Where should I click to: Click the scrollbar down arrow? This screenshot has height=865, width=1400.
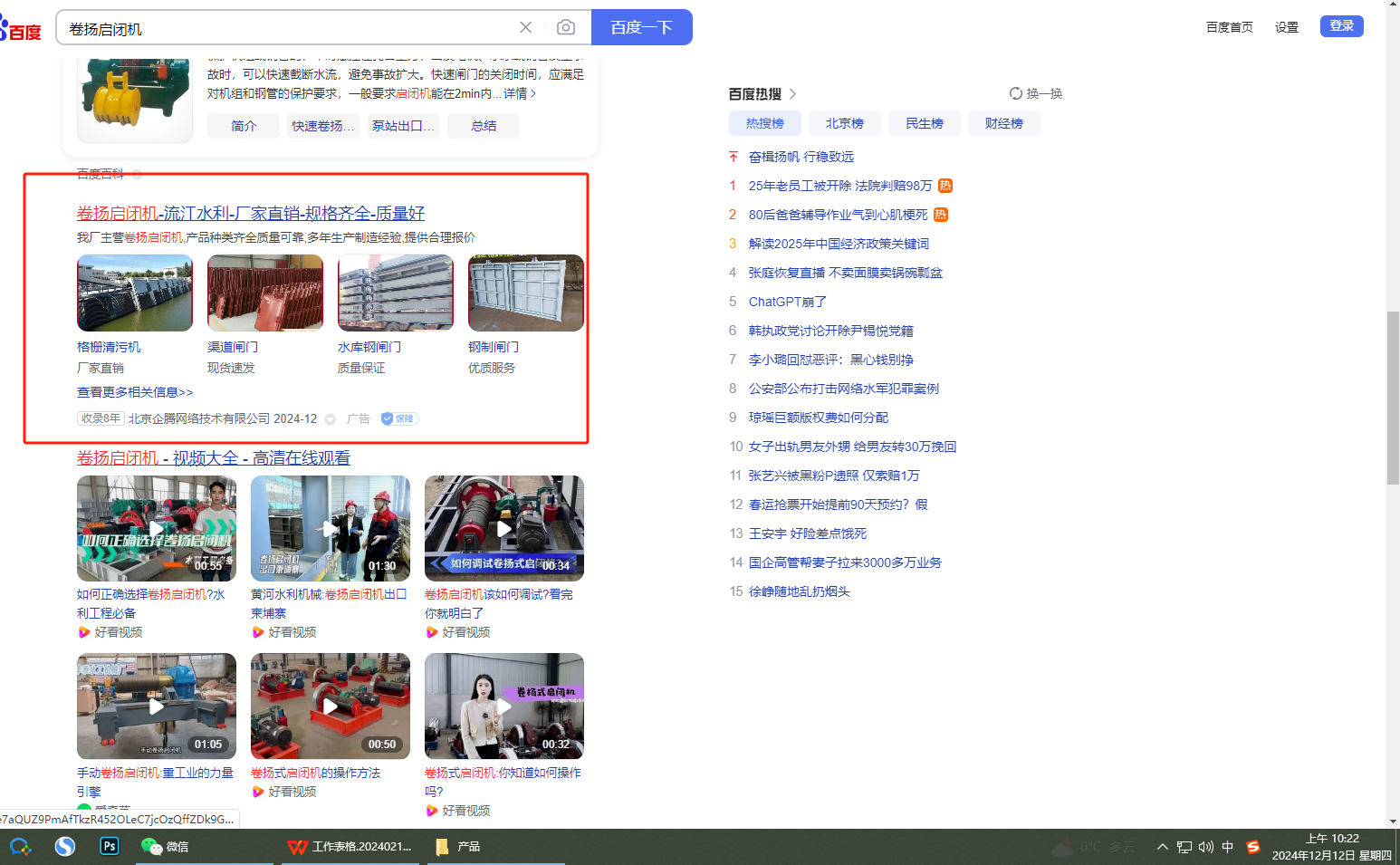coord(1393,822)
